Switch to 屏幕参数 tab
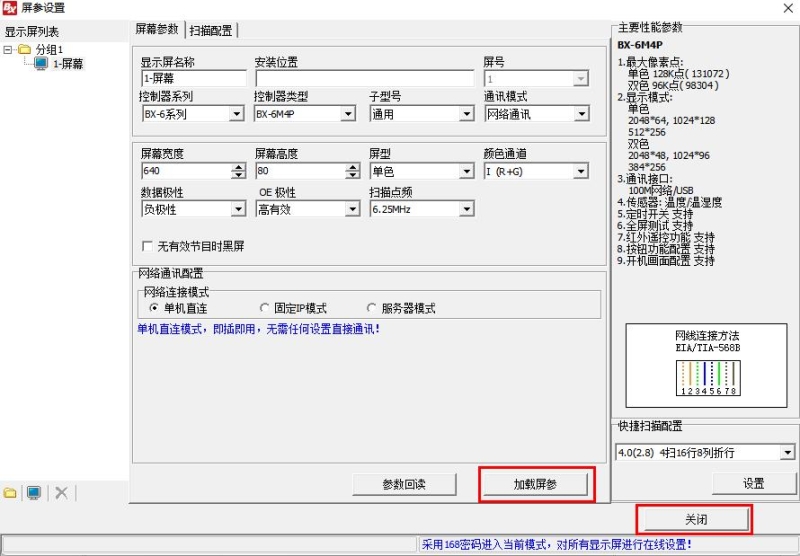Viewport: 800px width, 556px height. (157, 30)
